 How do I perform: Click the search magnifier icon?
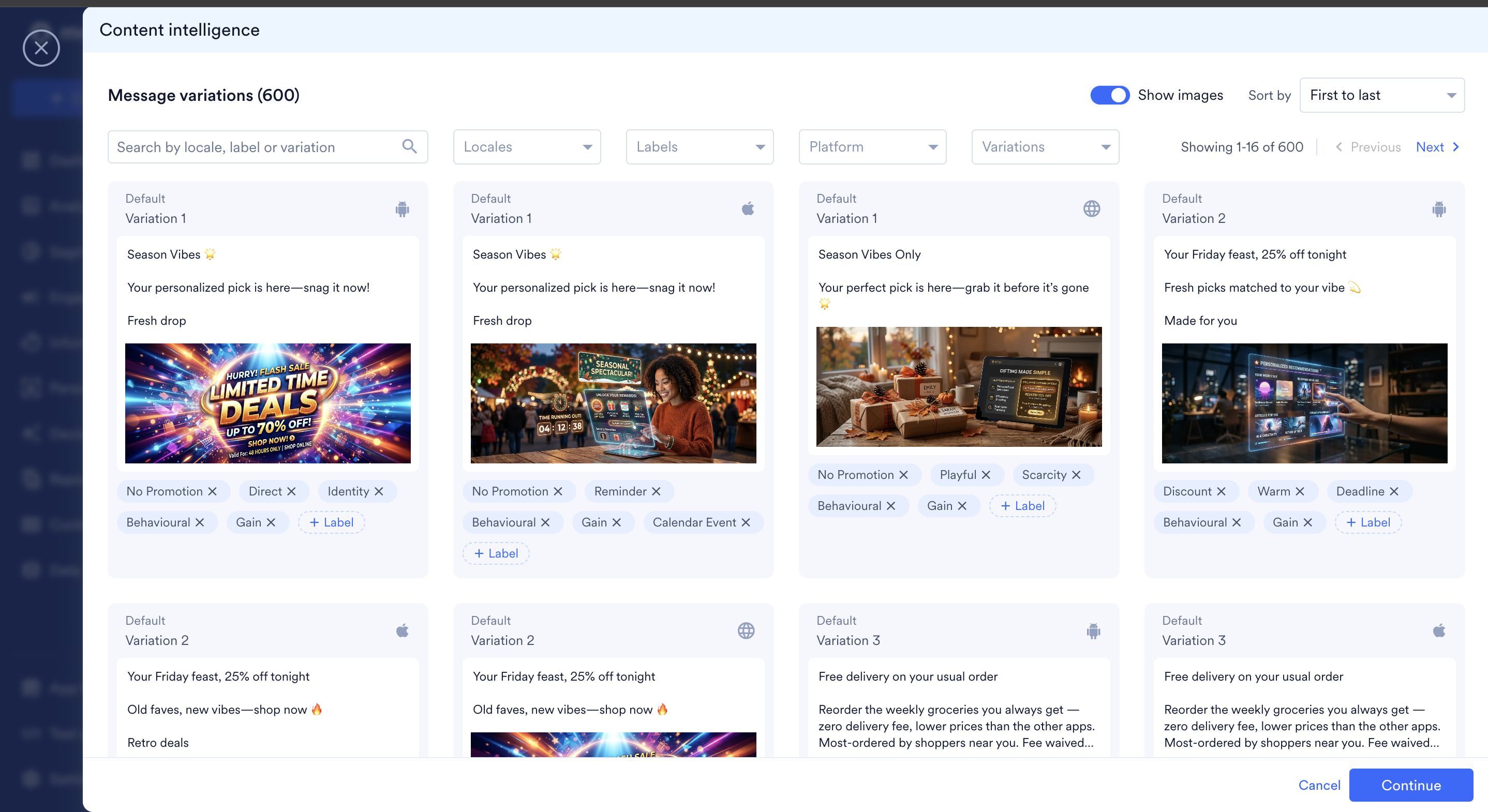pos(410,147)
